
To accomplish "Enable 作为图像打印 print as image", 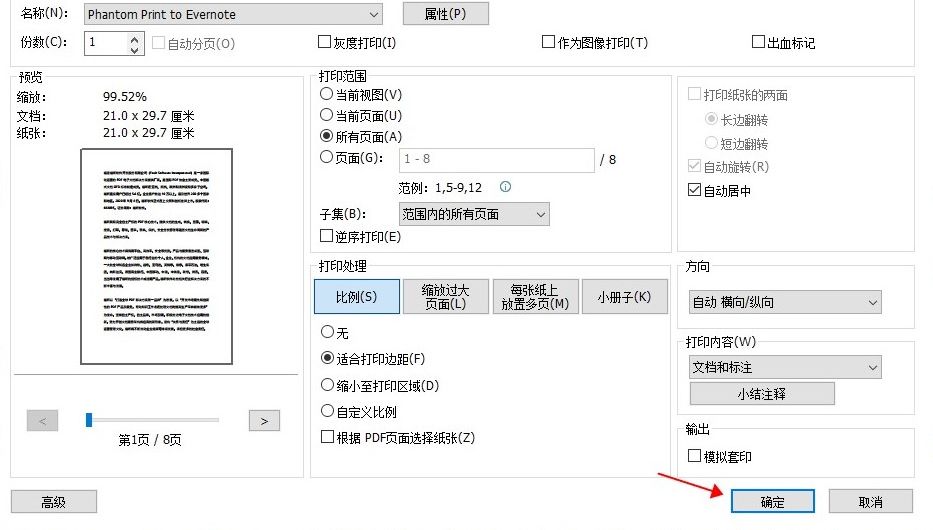I will (548, 42).
